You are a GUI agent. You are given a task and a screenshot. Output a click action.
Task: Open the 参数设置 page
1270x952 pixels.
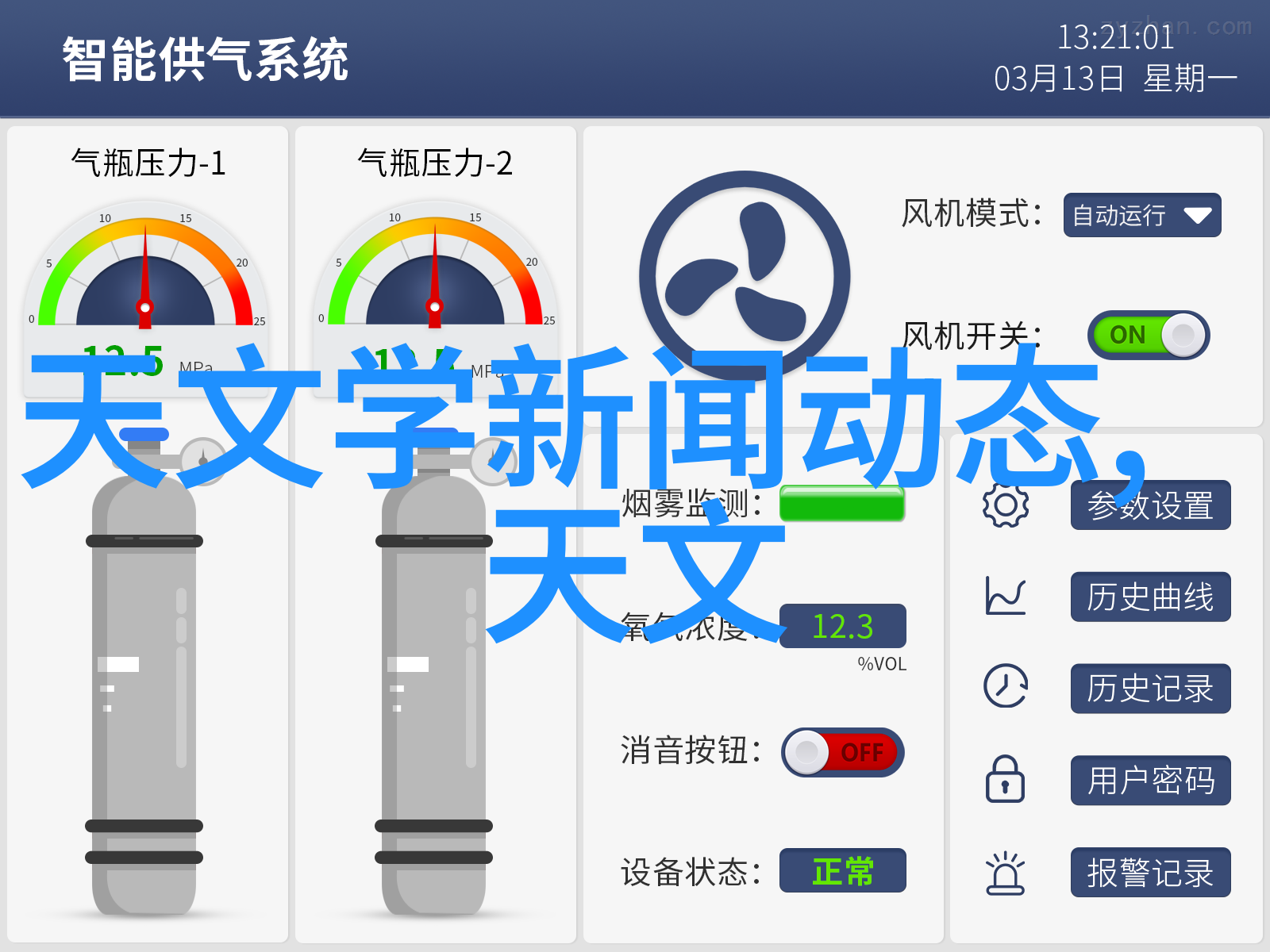1151,505
